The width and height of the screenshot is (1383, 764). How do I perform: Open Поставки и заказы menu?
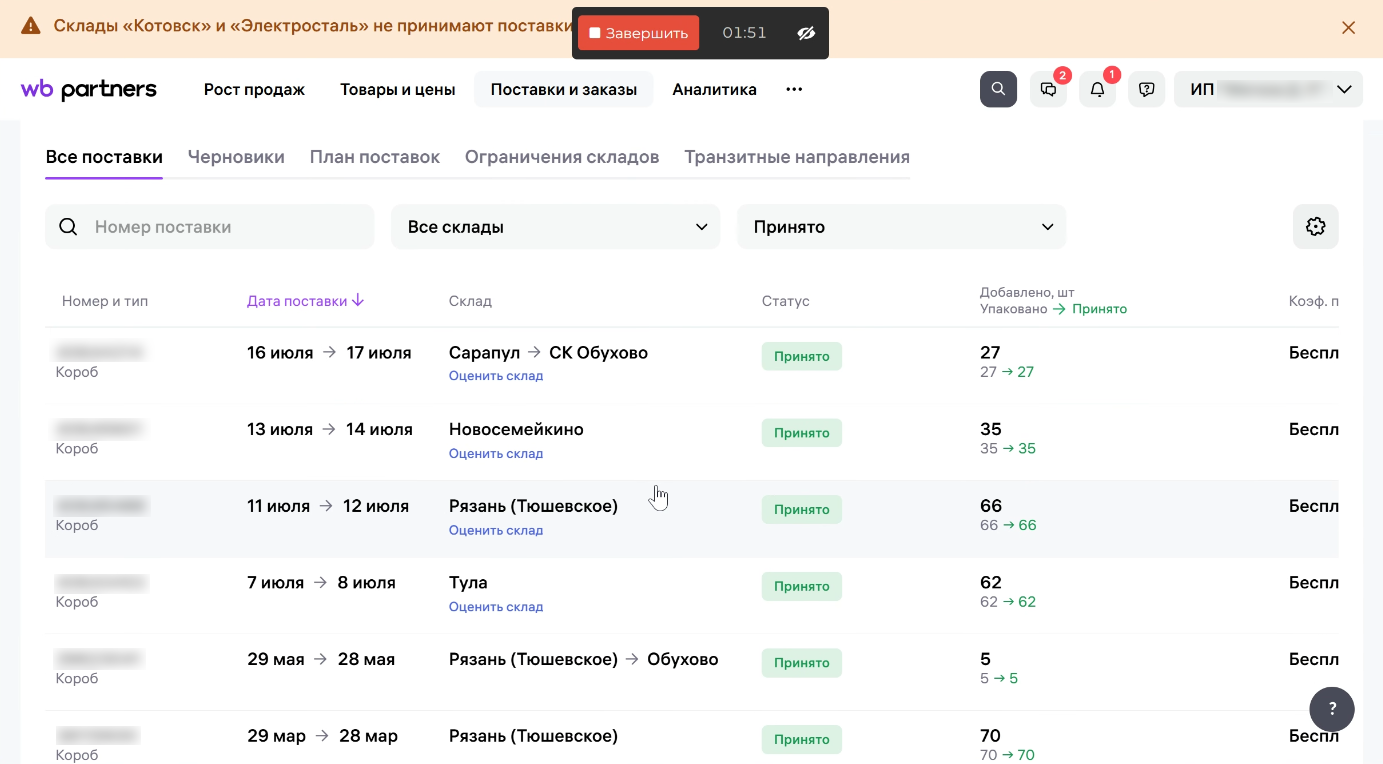(564, 89)
